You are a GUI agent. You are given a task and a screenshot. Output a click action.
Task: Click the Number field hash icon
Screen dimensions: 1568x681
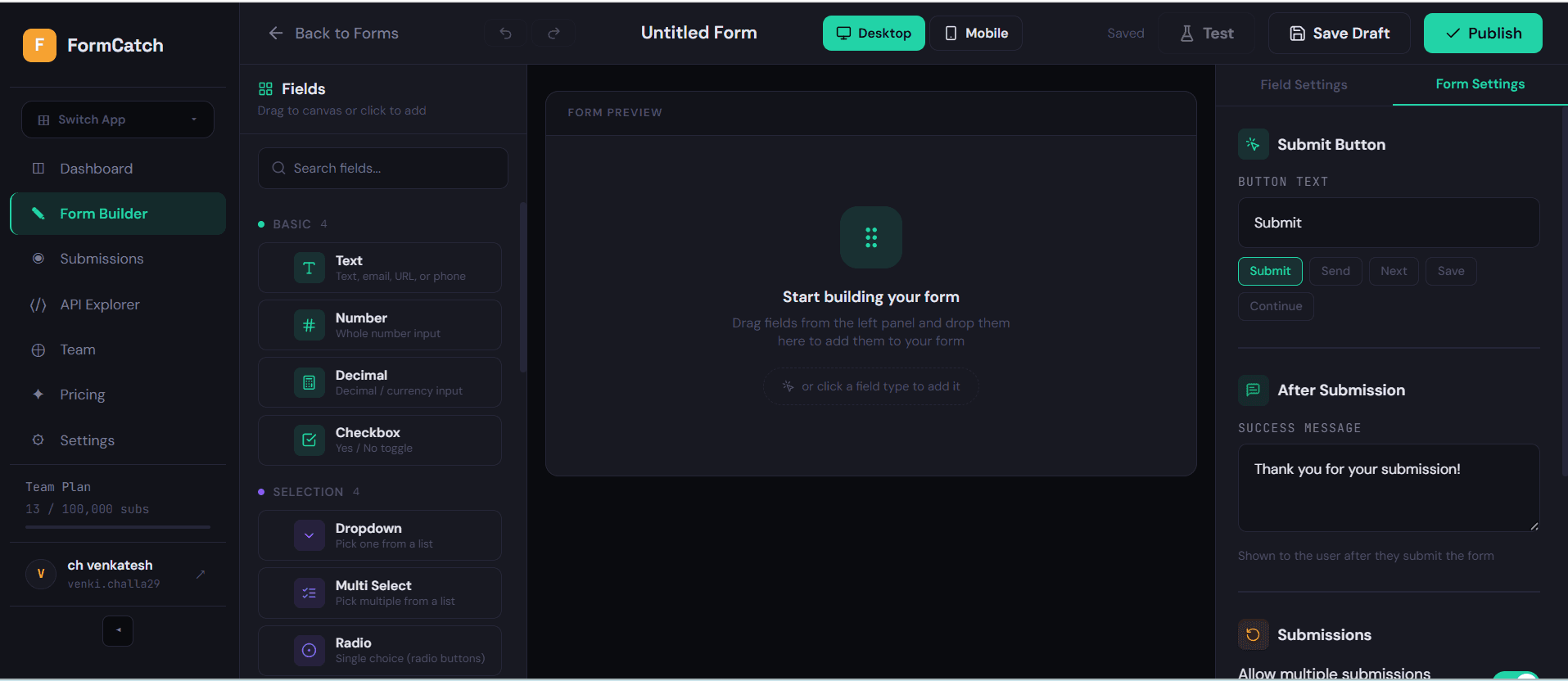(x=310, y=325)
